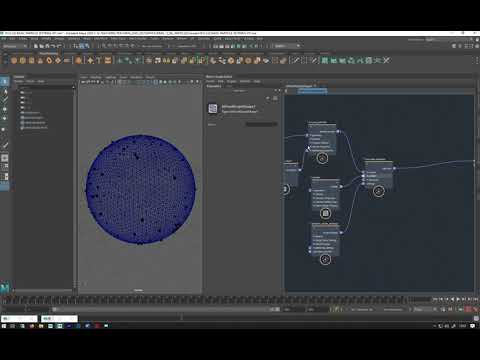
Task: Open the viewport Show menu
Action: pyautogui.click(x=123, y=77)
